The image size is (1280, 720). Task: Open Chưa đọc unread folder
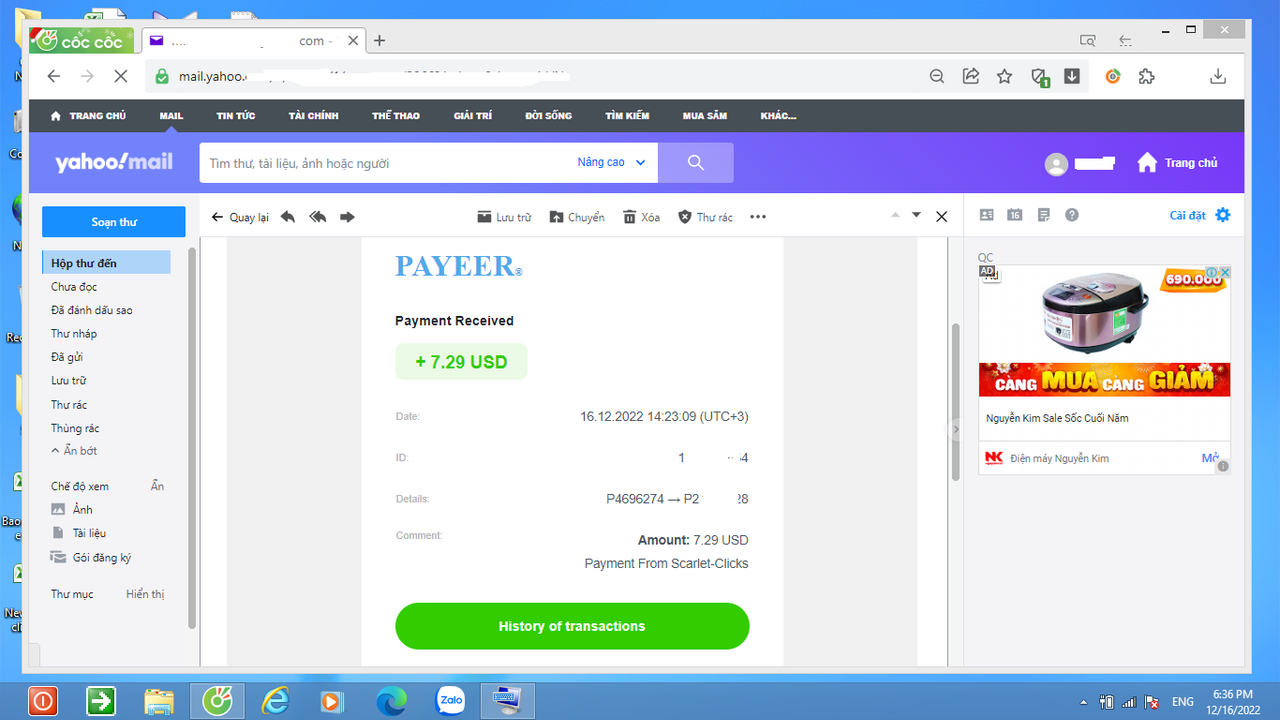(74, 287)
